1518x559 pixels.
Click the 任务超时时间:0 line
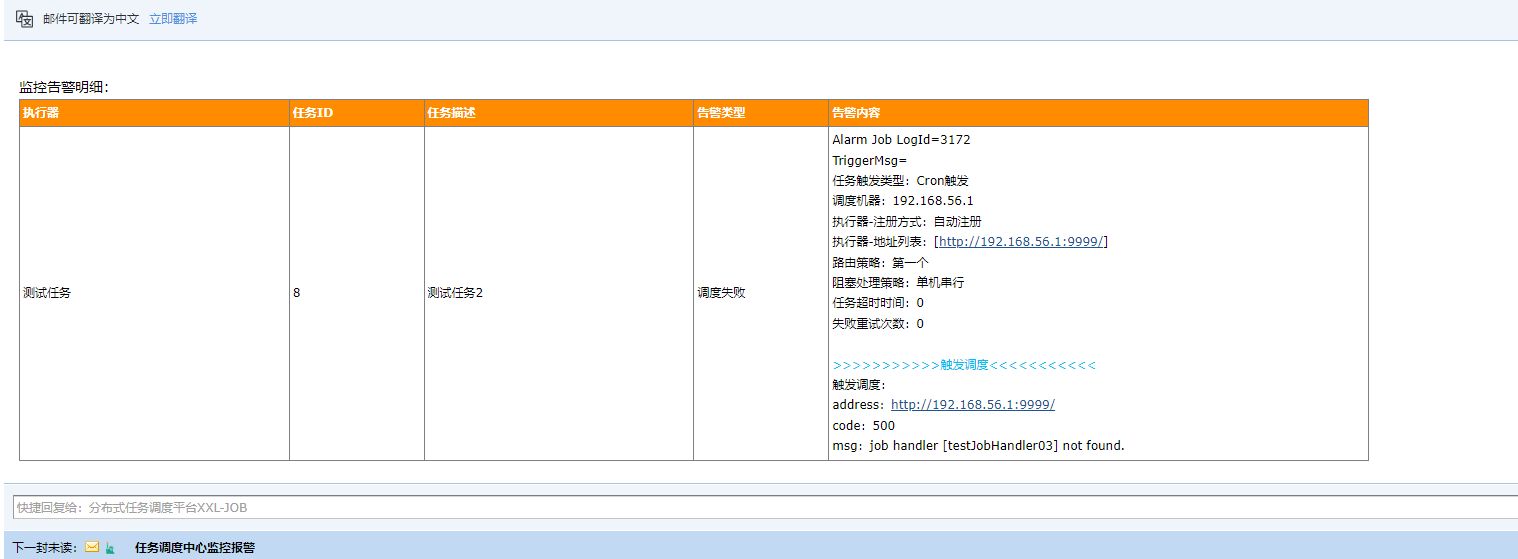(878, 303)
